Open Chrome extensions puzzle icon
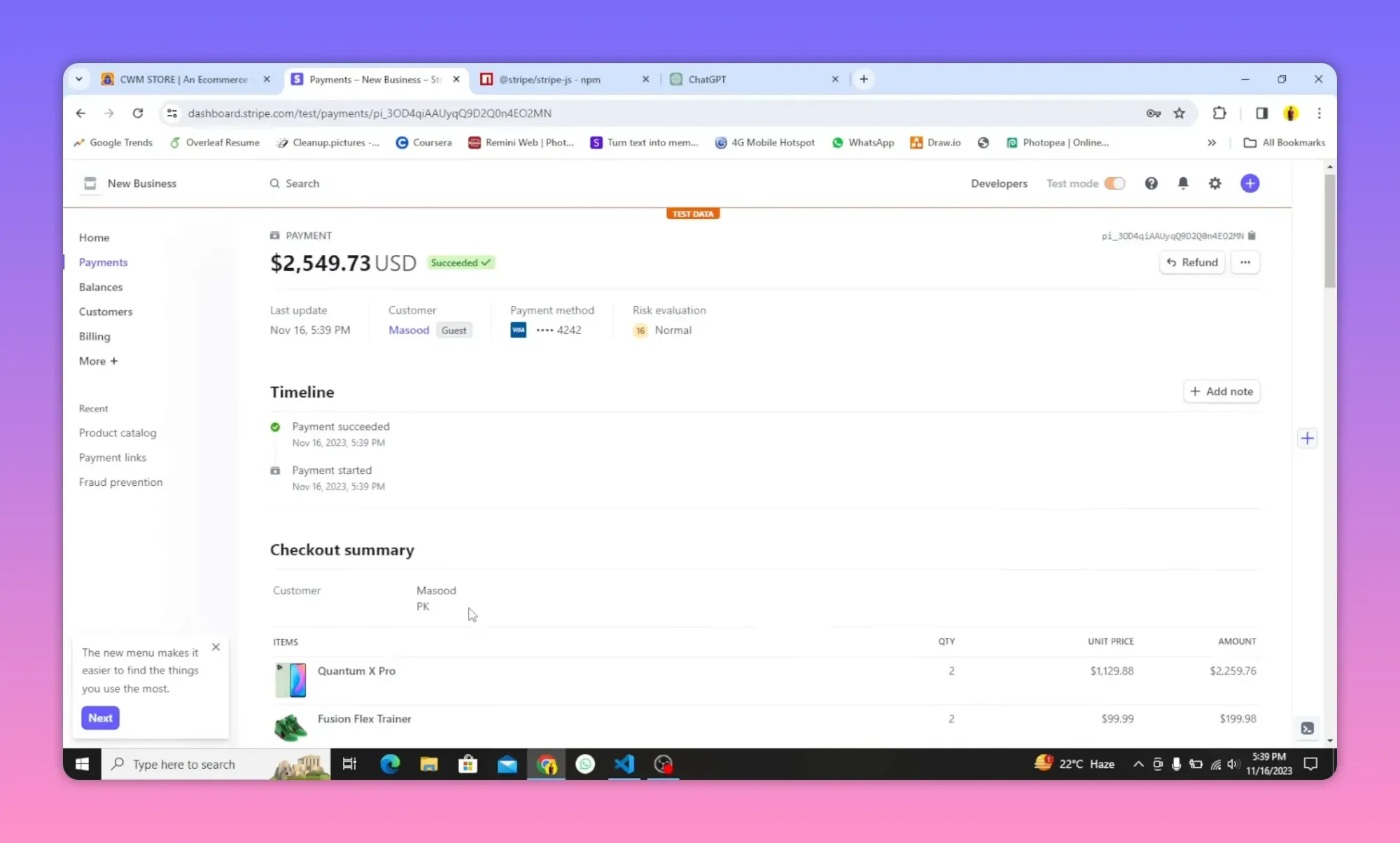This screenshot has width=1400, height=843. (1219, 113)
